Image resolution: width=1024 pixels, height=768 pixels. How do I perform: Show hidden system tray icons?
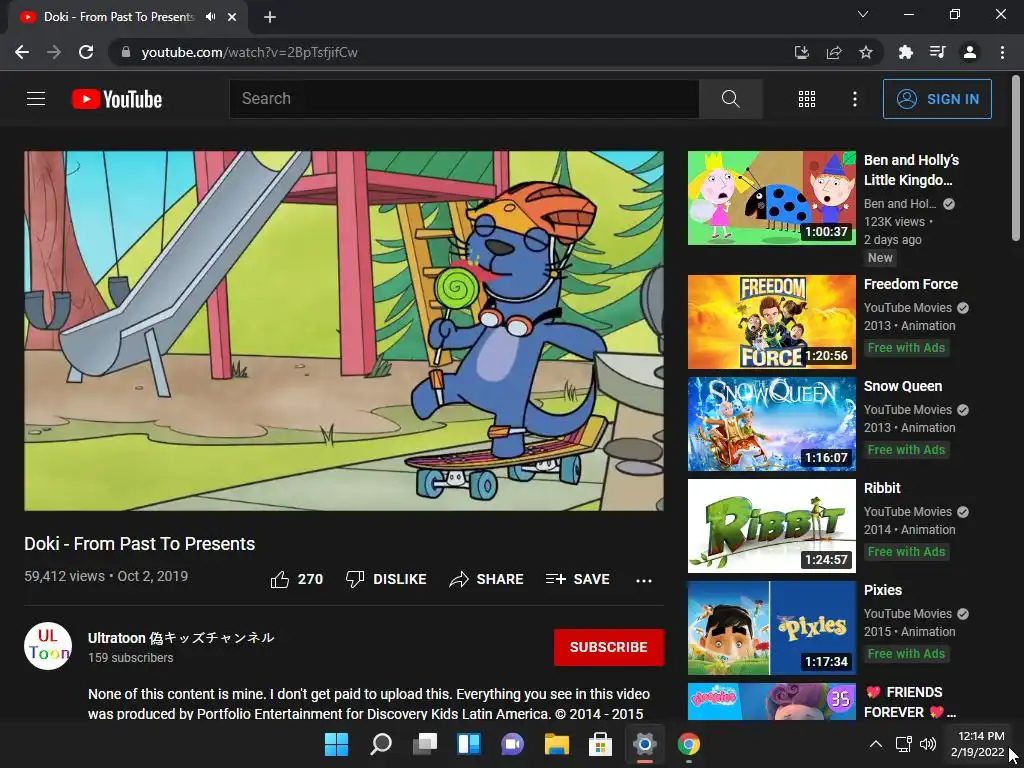[x=876, y=744]
